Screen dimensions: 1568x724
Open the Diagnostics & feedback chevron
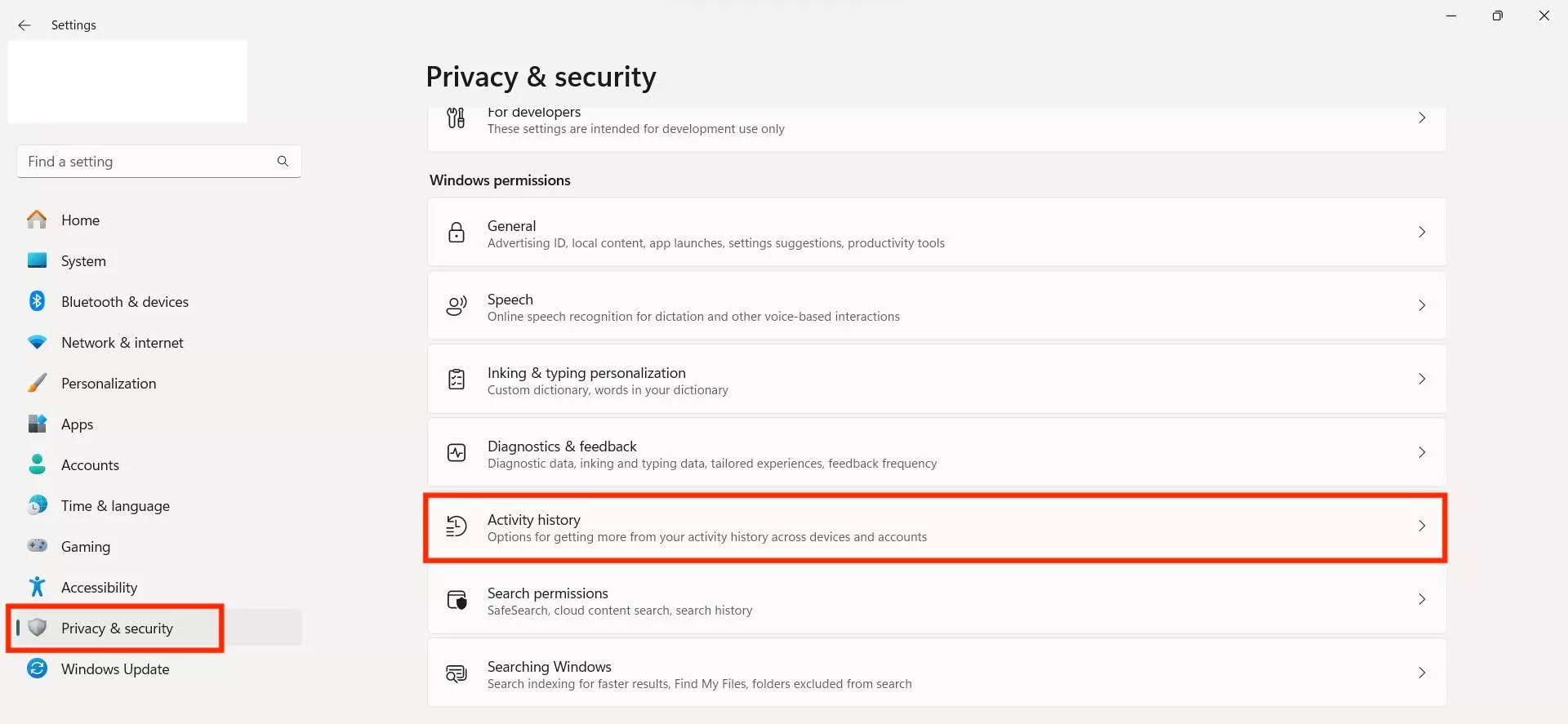(x=1422, y=452)
